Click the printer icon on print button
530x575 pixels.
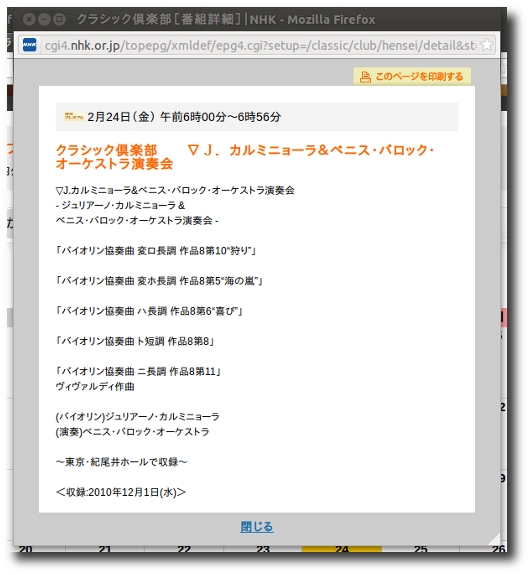365,77
